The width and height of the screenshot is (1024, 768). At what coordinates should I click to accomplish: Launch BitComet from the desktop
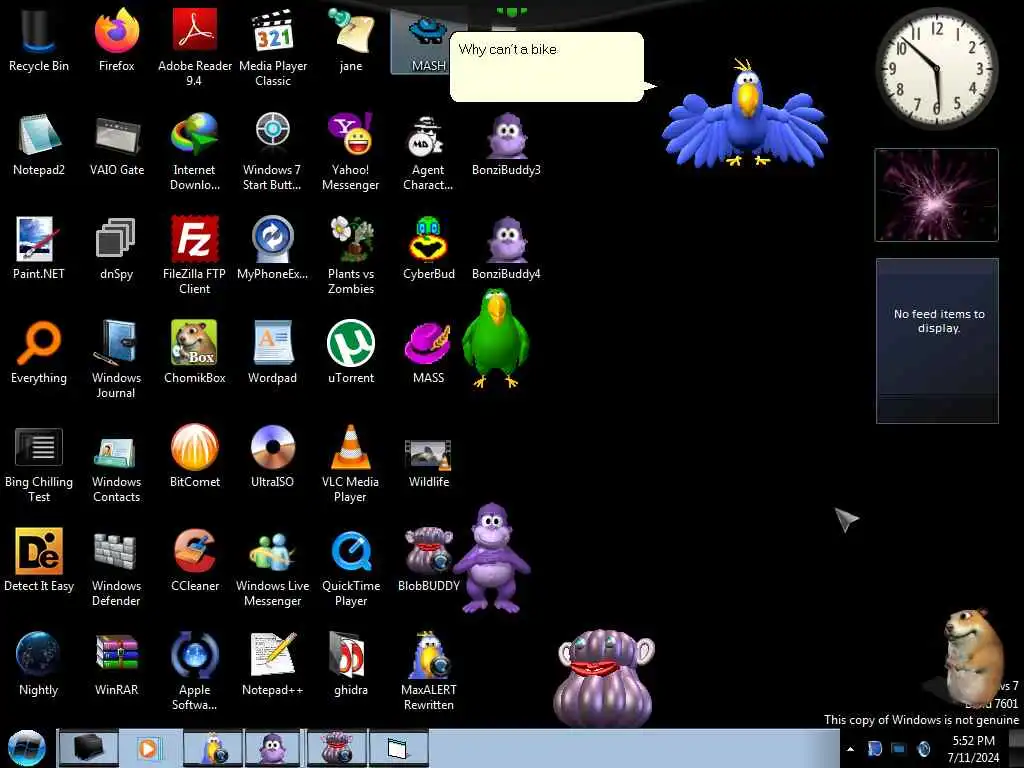pos(194,456)
